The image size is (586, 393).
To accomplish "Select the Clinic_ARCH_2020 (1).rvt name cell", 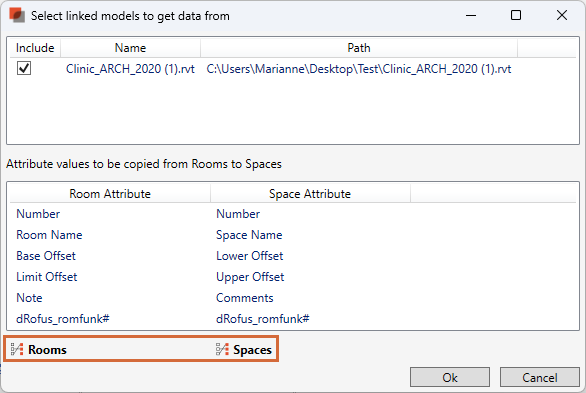I will tap(130, 69).
